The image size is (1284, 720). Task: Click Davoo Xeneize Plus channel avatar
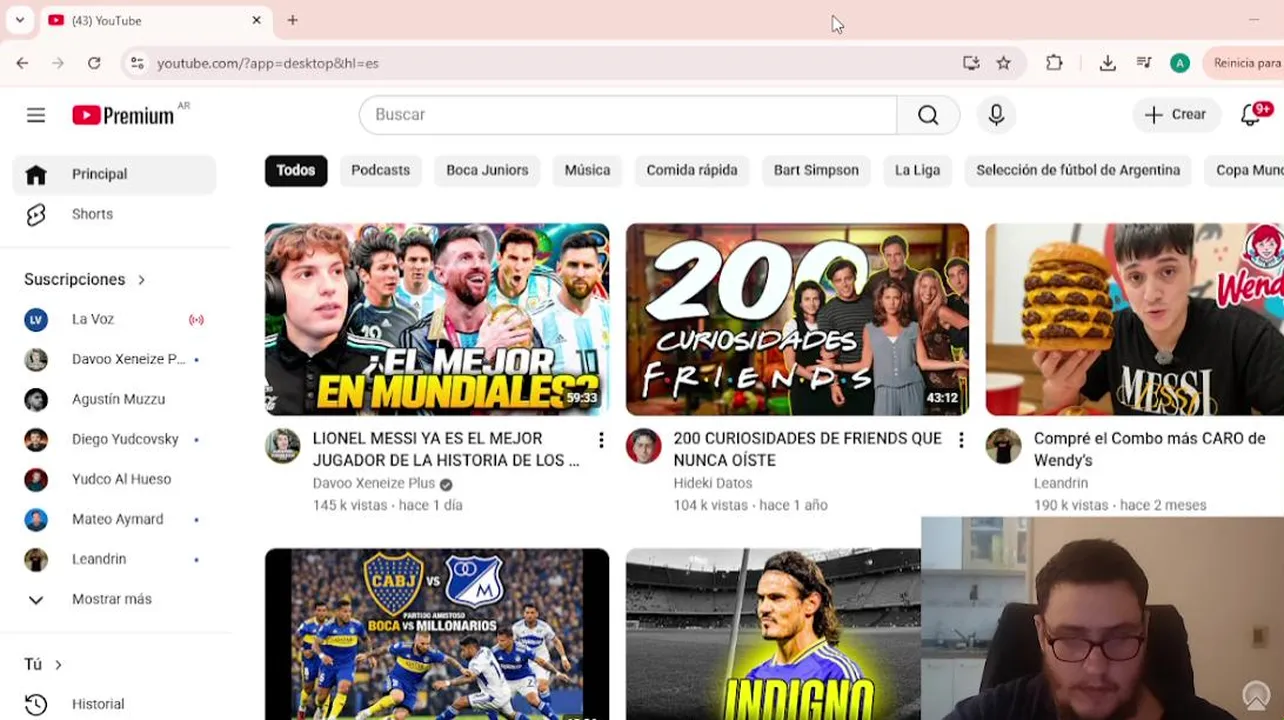pyautogui.click(x=283, y=446)
